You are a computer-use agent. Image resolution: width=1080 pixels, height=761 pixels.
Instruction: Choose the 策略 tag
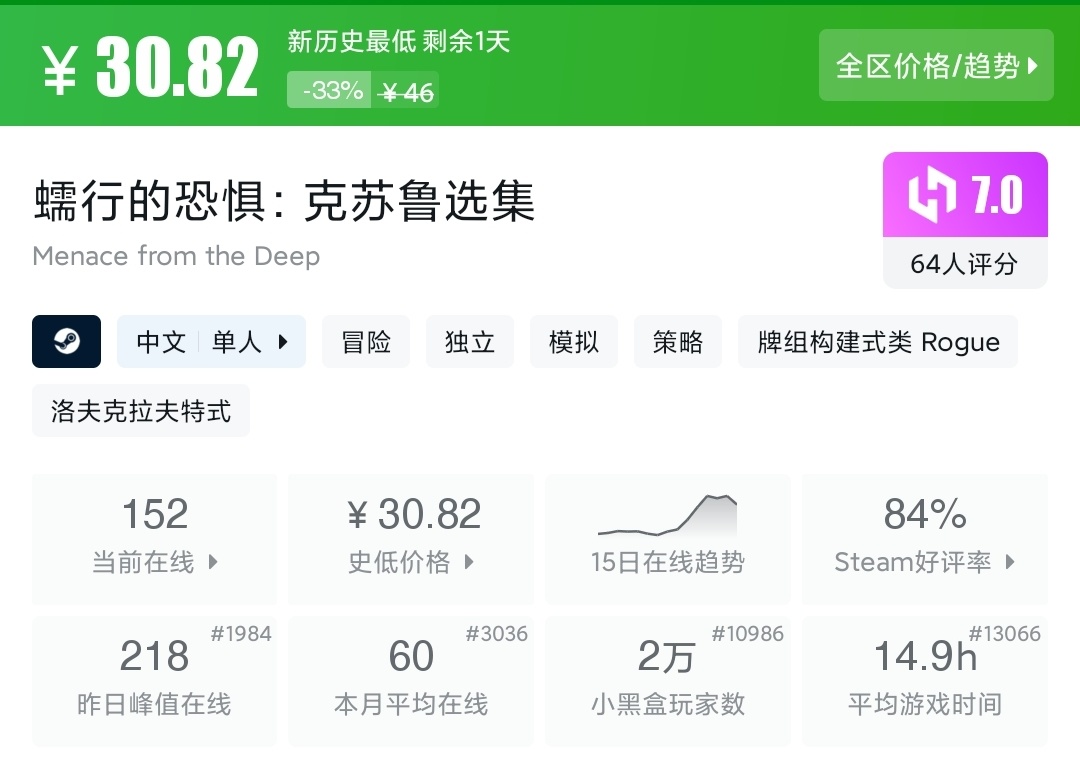[x=678, y=342]
